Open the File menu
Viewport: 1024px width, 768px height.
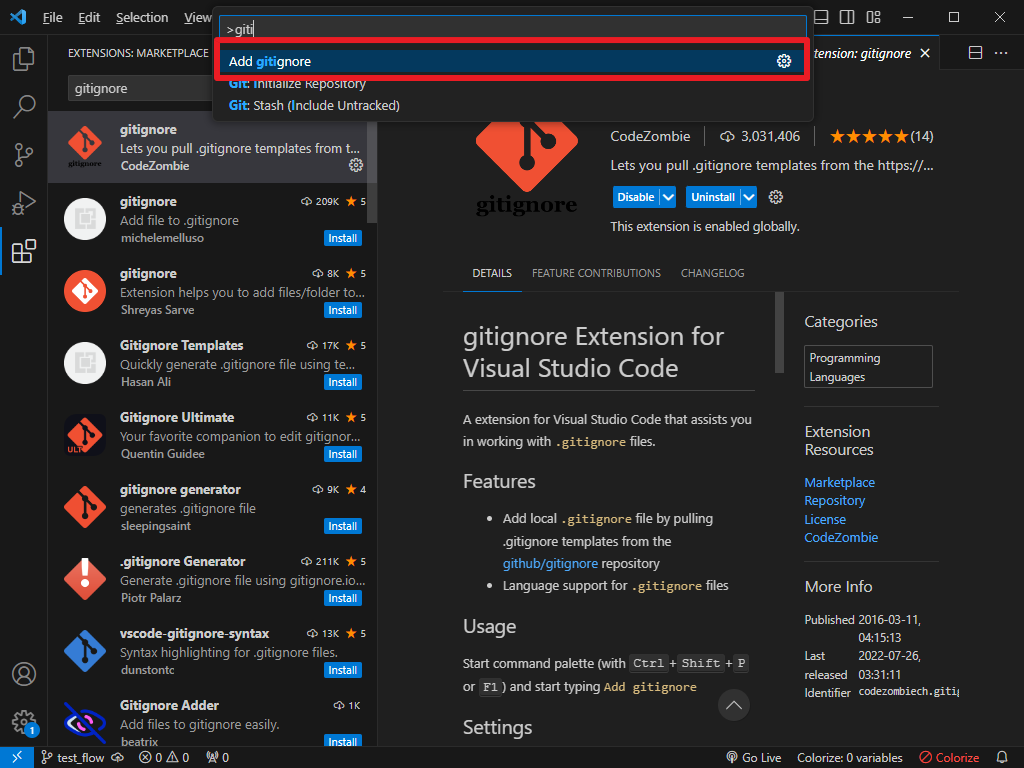(52, 18)
